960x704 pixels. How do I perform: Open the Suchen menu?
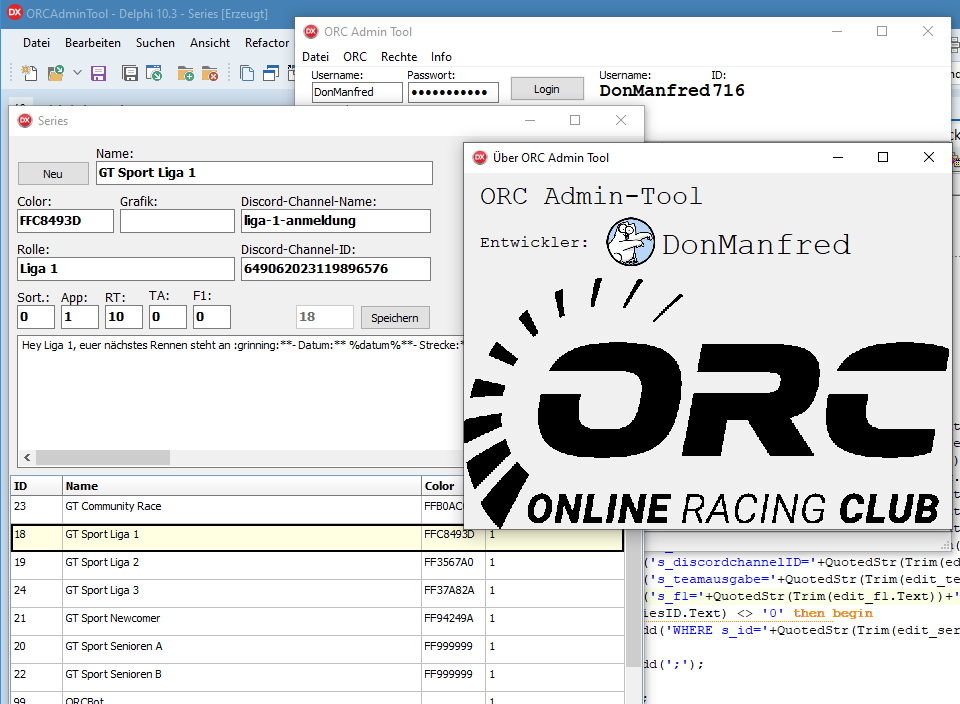155,43
